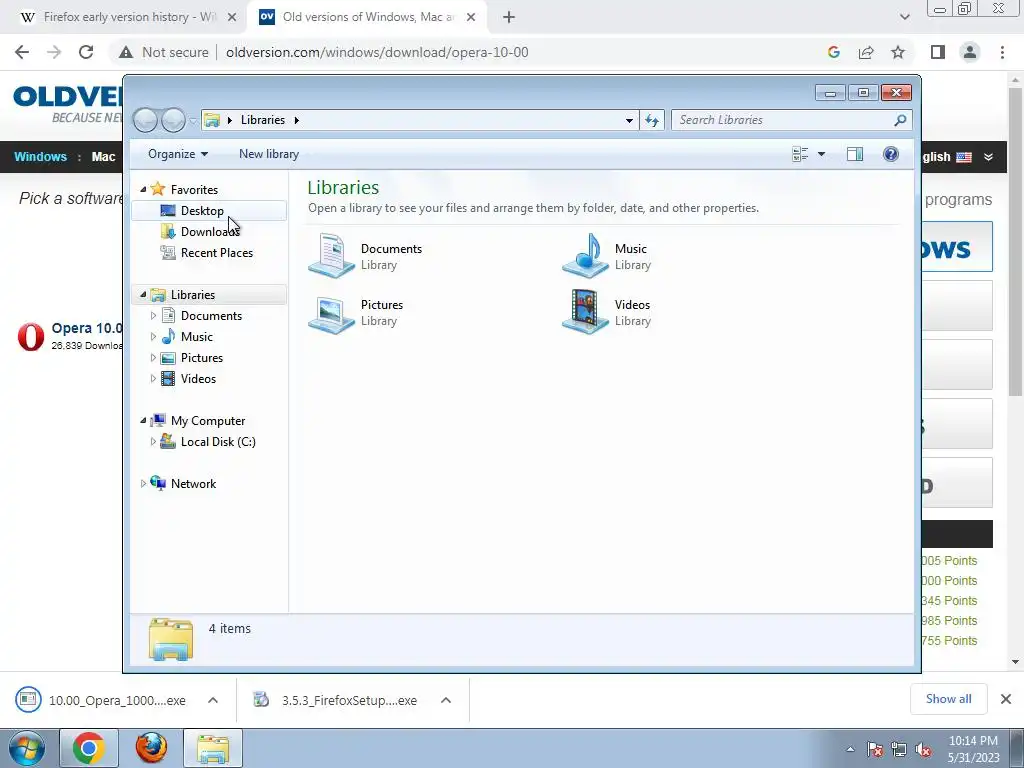Open the Organize dropdown menu
Image resolution: width=1024 pixels, height=768 pixels.
178,154
